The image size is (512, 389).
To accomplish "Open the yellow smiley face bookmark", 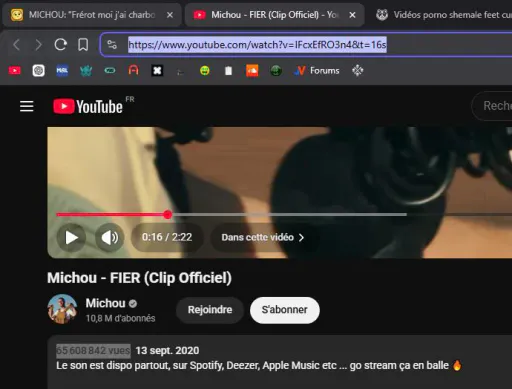I will coord(205,71).
